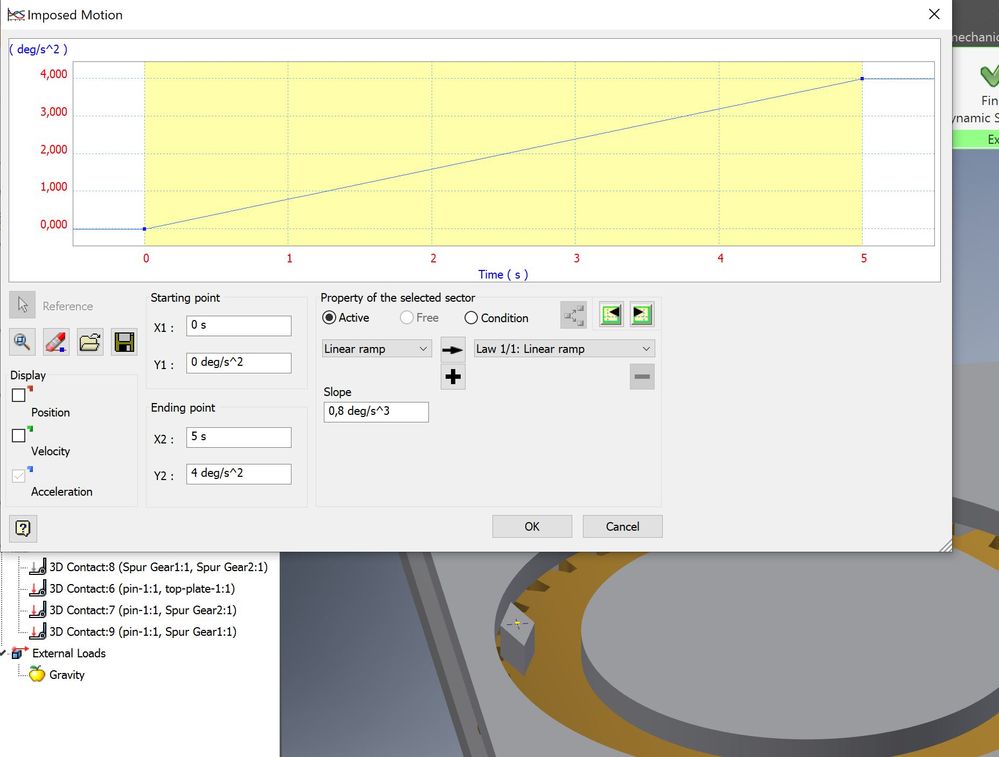999x757 pixels.
Task: Click the Slope input field
Action: (376, 412)
